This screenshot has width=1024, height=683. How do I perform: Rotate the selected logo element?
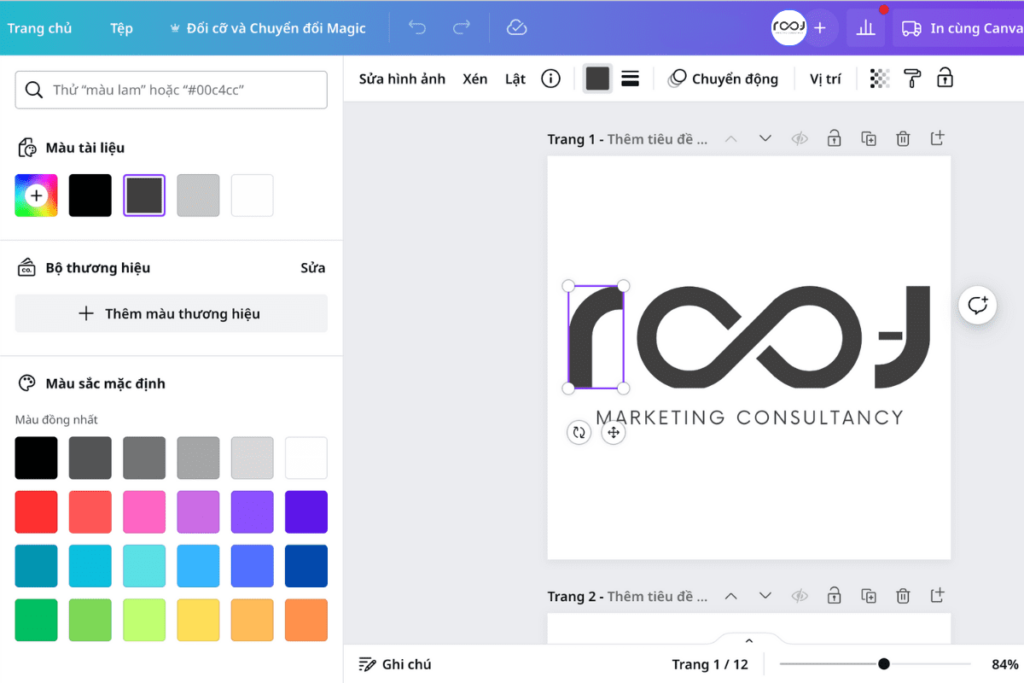(x=579, y=432)
